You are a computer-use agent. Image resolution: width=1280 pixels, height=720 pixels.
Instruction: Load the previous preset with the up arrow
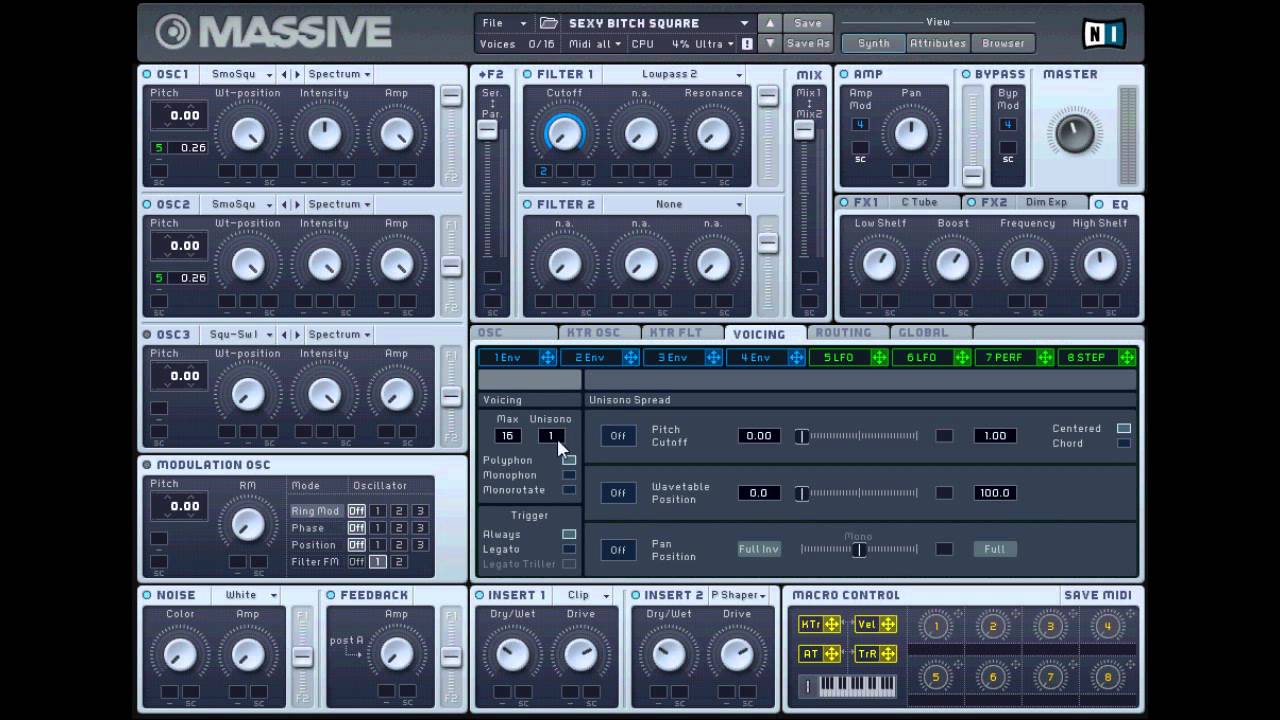(x=769, y=23)
